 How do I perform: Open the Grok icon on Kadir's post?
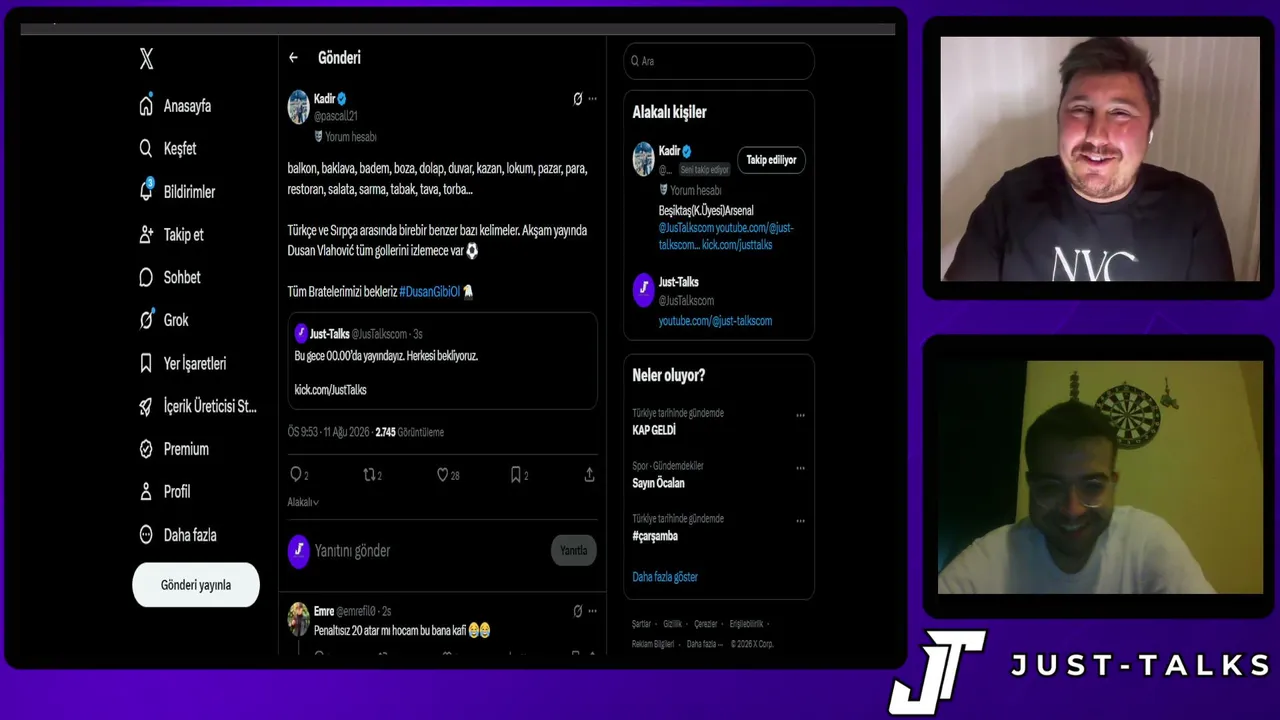577,99
